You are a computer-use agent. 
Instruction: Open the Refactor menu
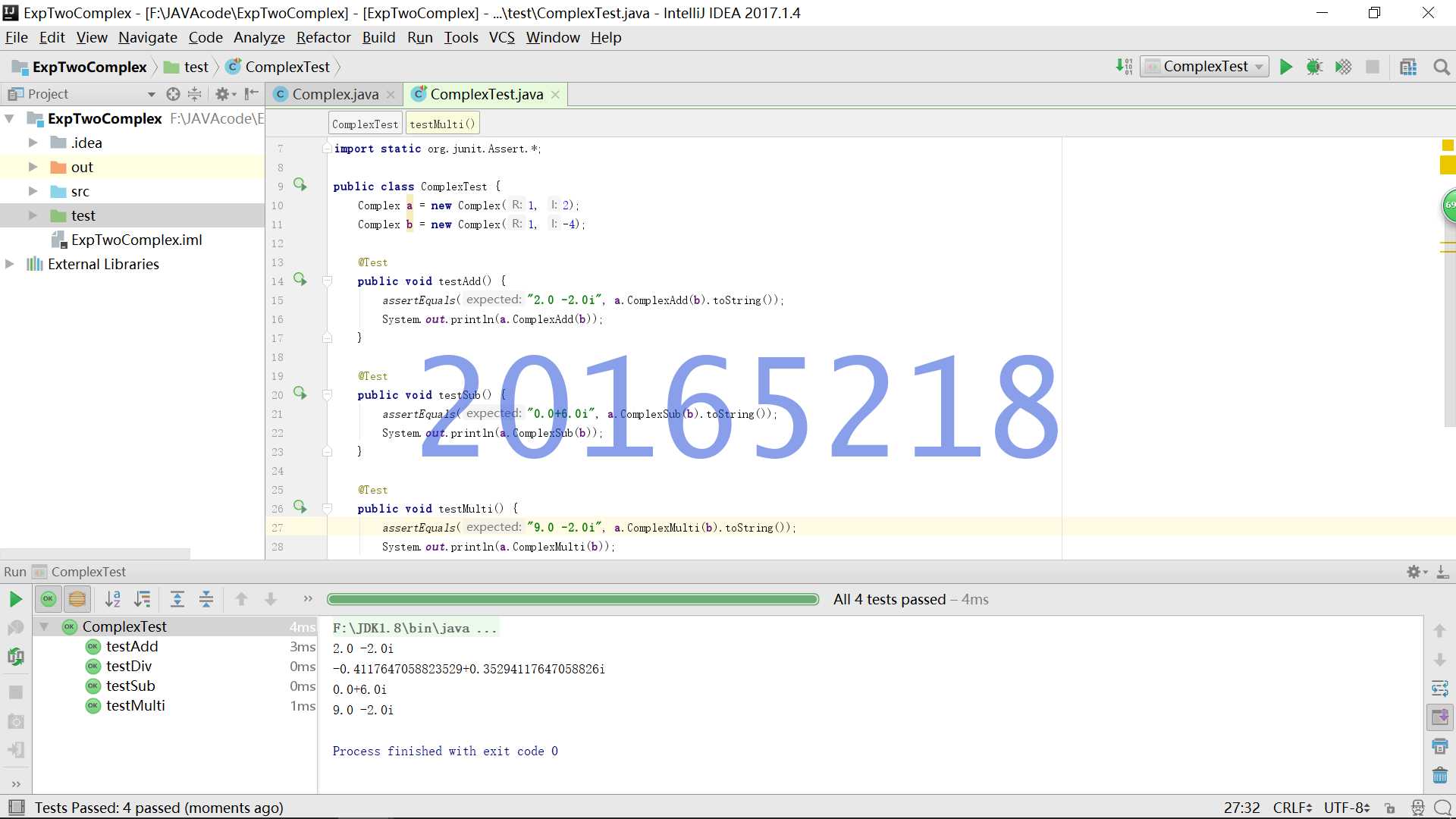pyautogui.click(x=323, y=37)
